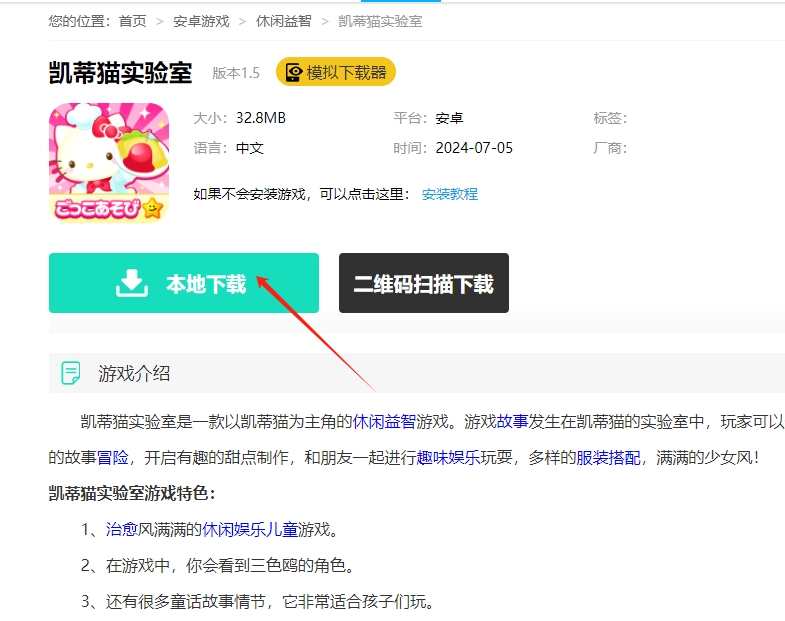Open the 趣味娱乐 hyperlink
Viewport: 785px width, 621px height.
coord(448,457)
